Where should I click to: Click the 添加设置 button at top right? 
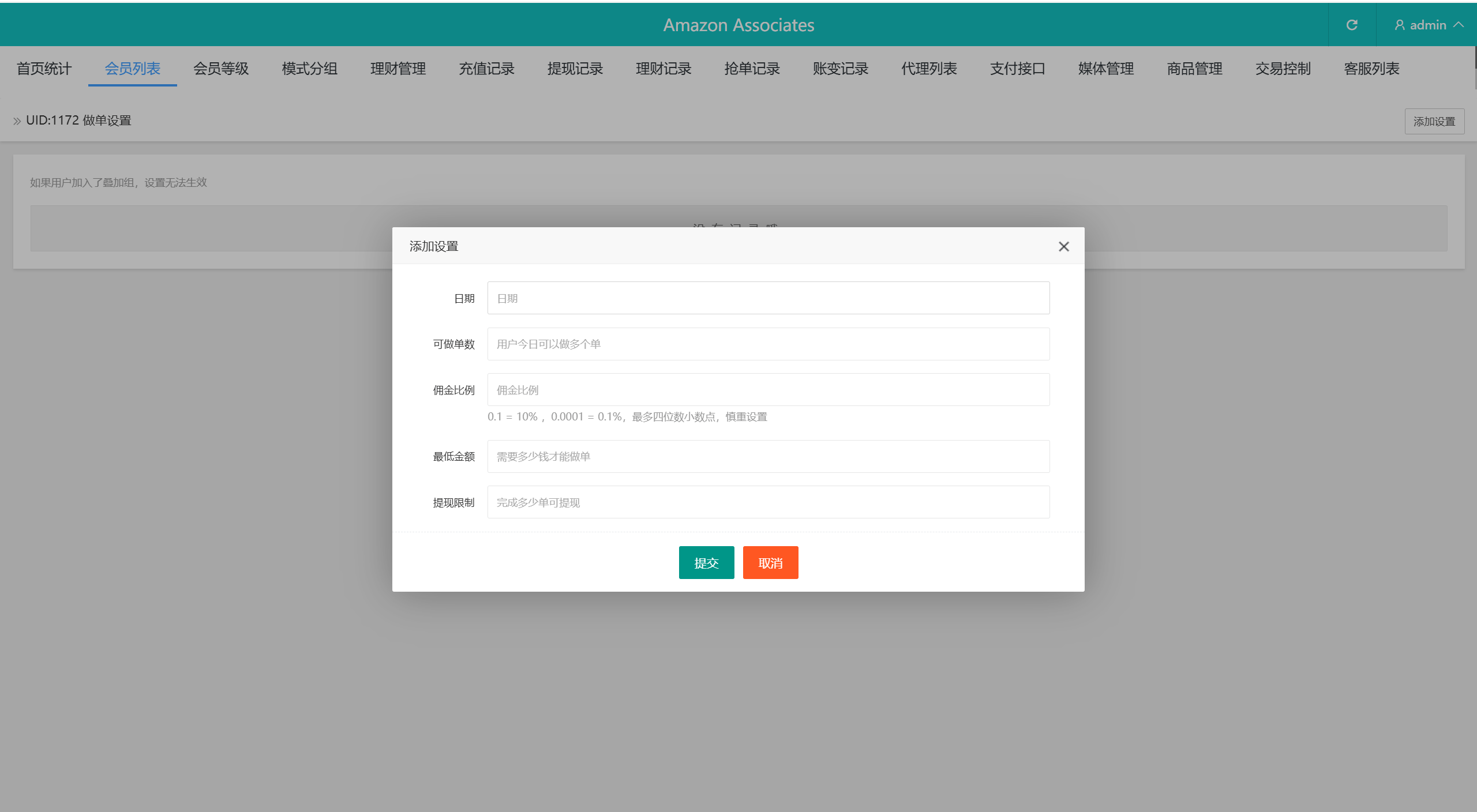coord(1434,122)
